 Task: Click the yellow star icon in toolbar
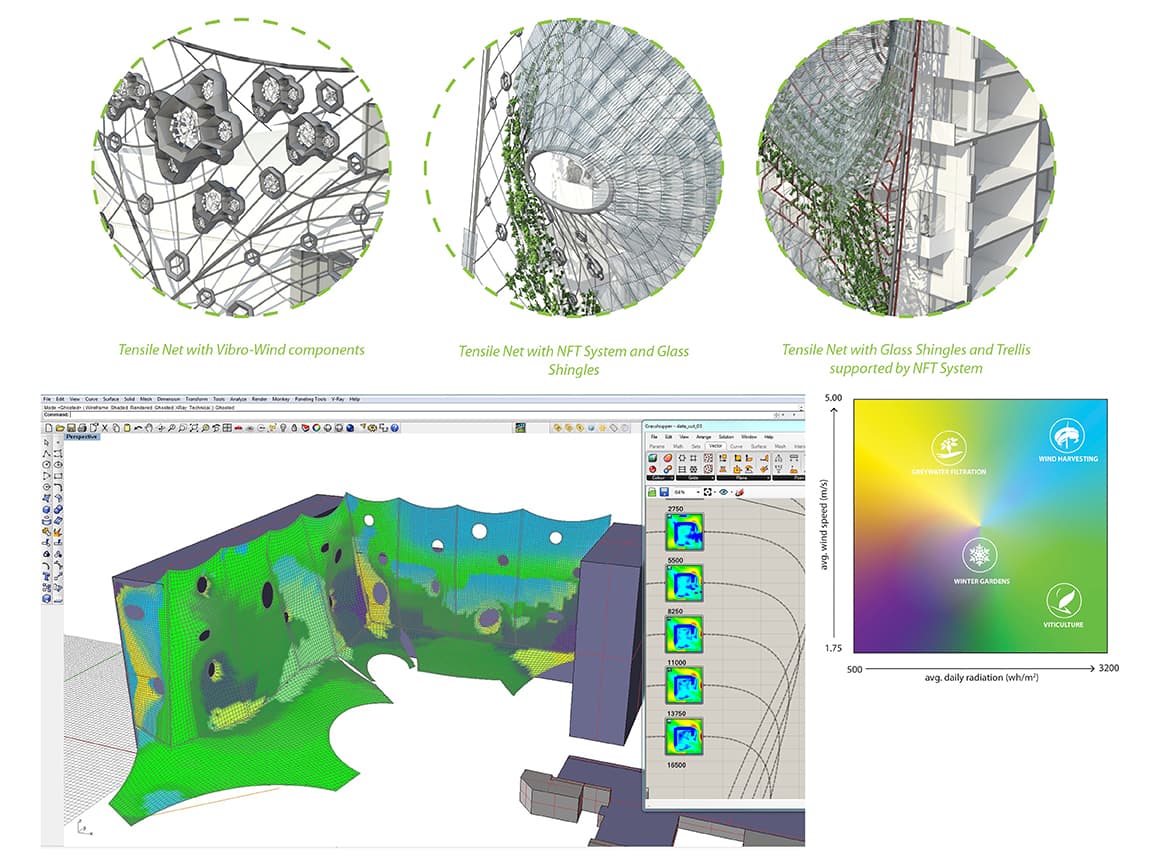tap(602, 428)
